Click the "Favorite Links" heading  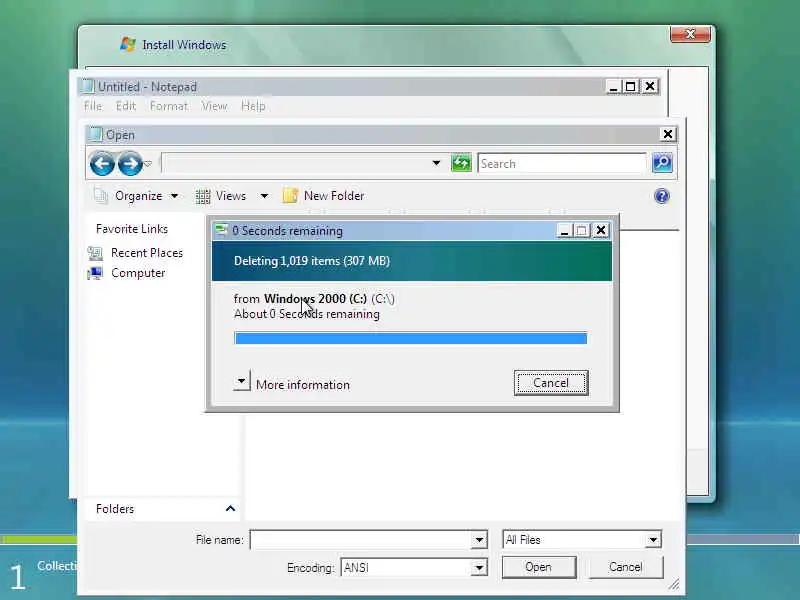click(132, 229)
